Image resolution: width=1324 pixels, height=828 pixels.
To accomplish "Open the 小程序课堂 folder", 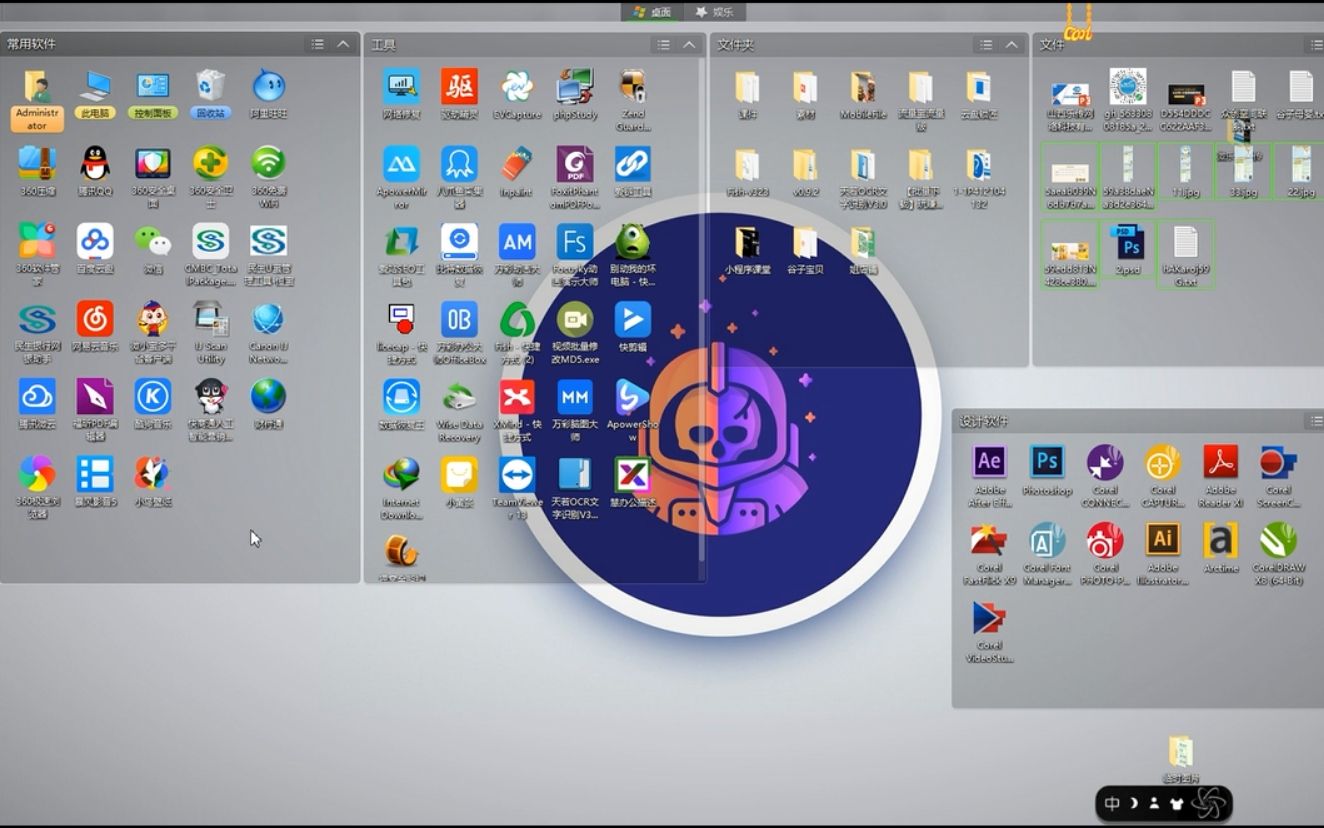I will coord(747,243).
